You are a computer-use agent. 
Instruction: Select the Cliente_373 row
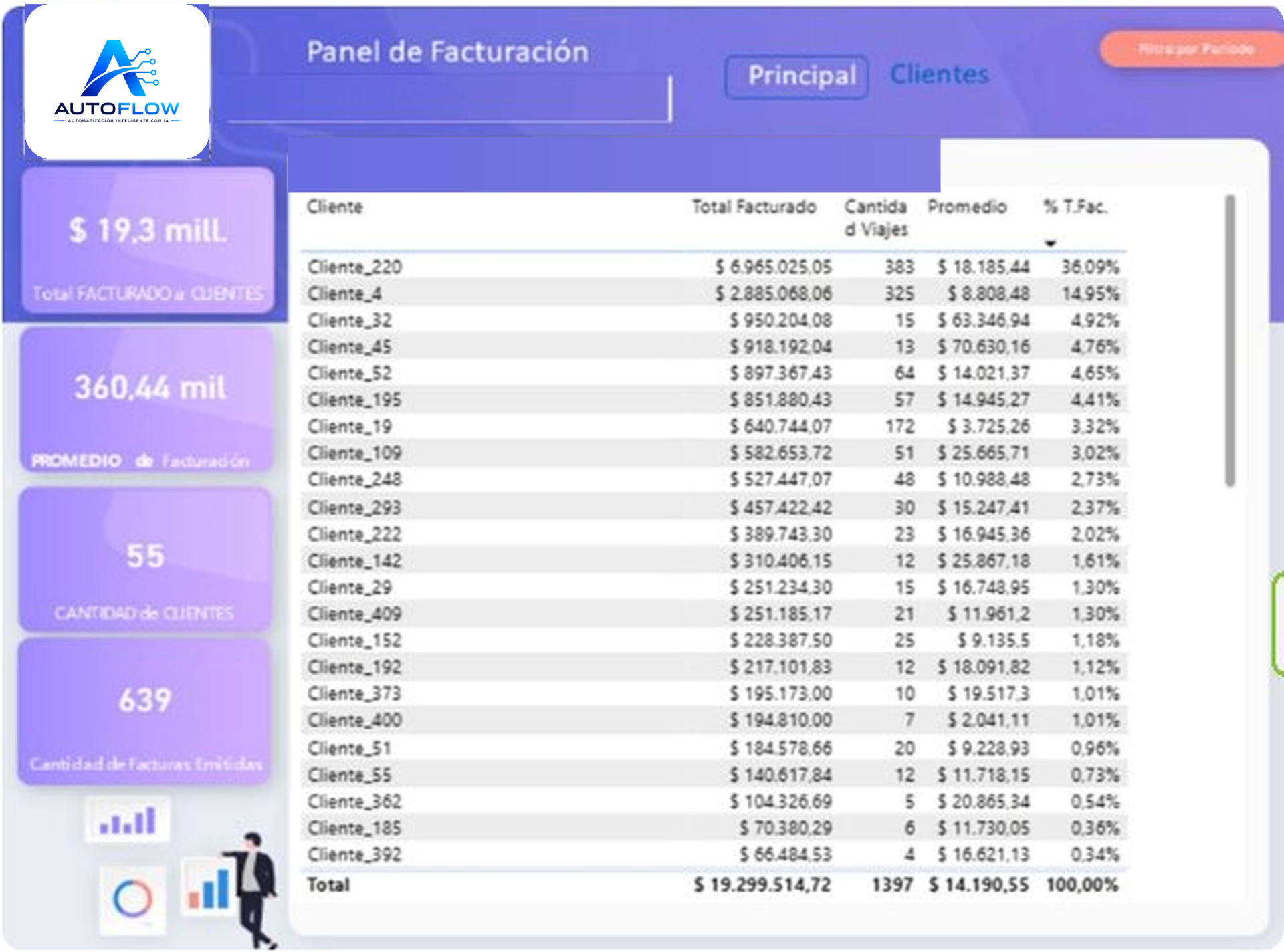(714, 693)
